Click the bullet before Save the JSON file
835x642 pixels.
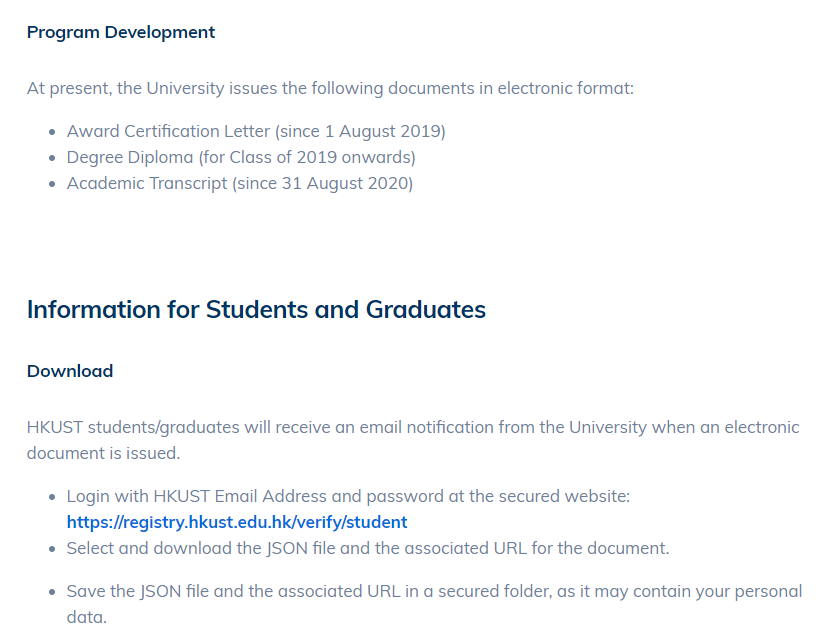pyautogui.click(x=52, y=592)
